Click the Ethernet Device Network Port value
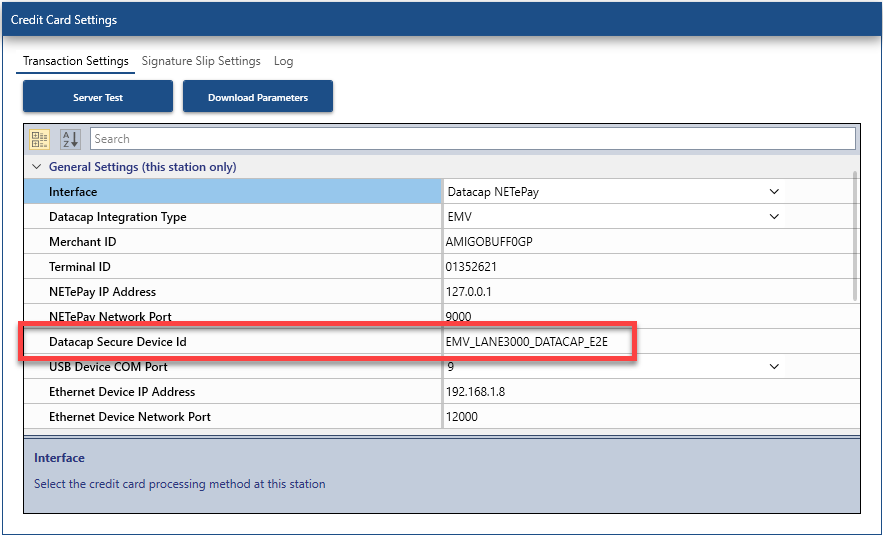 click(x=600, y=417)
